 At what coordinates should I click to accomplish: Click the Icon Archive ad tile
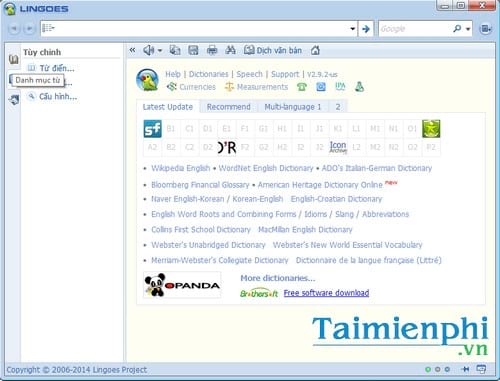point(338,147)
